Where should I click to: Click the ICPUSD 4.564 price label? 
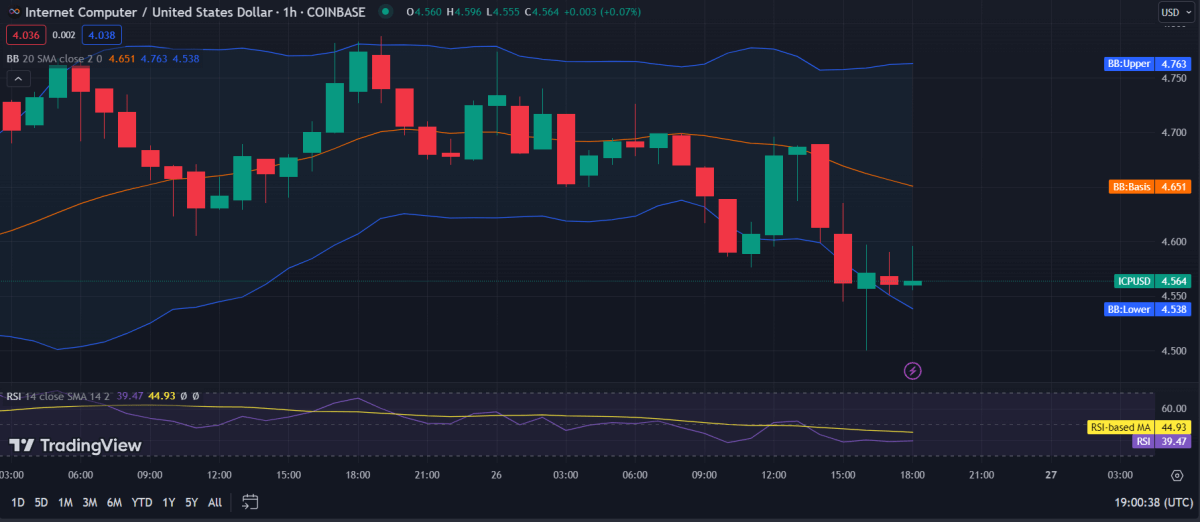(x=1153, y=282)
